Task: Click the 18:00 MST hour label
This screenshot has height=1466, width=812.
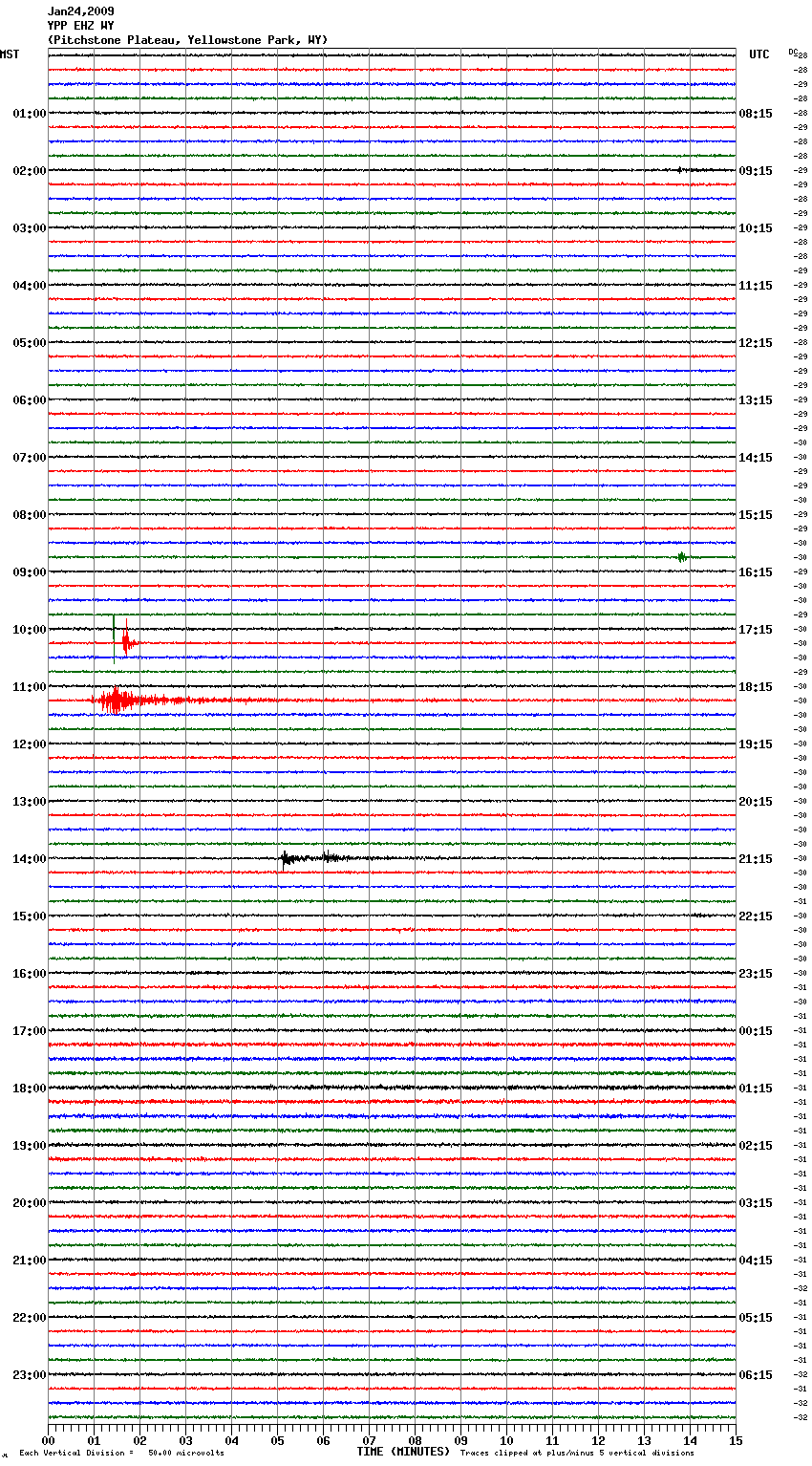Action: [x=30, y=1089]
